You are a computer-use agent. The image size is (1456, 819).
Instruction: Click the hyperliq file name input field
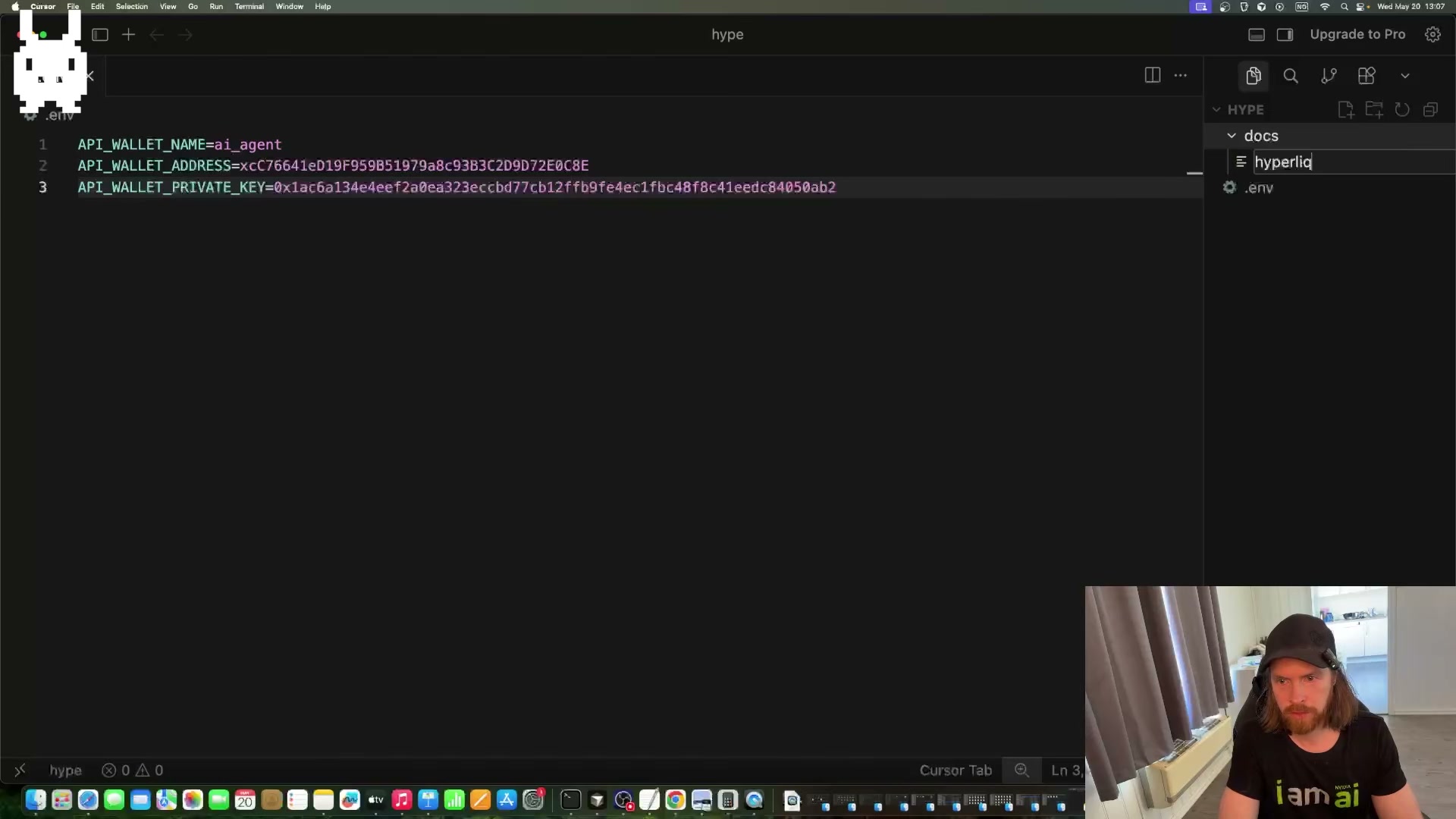click(x=1354, y=162)
